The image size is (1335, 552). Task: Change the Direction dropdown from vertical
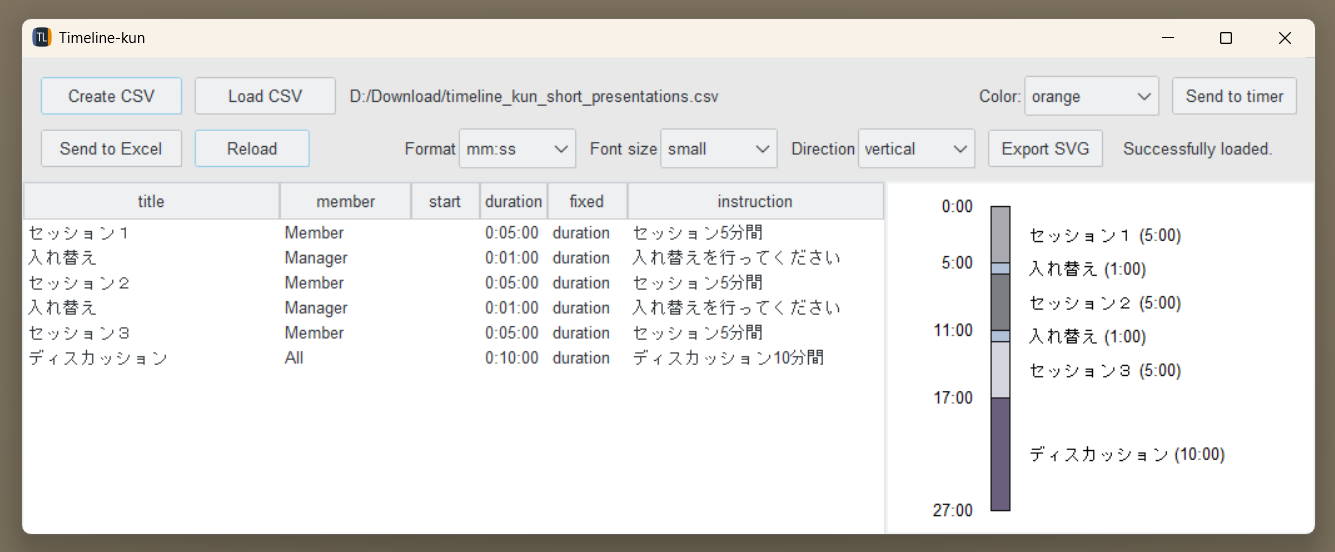(x=916, y=149)
